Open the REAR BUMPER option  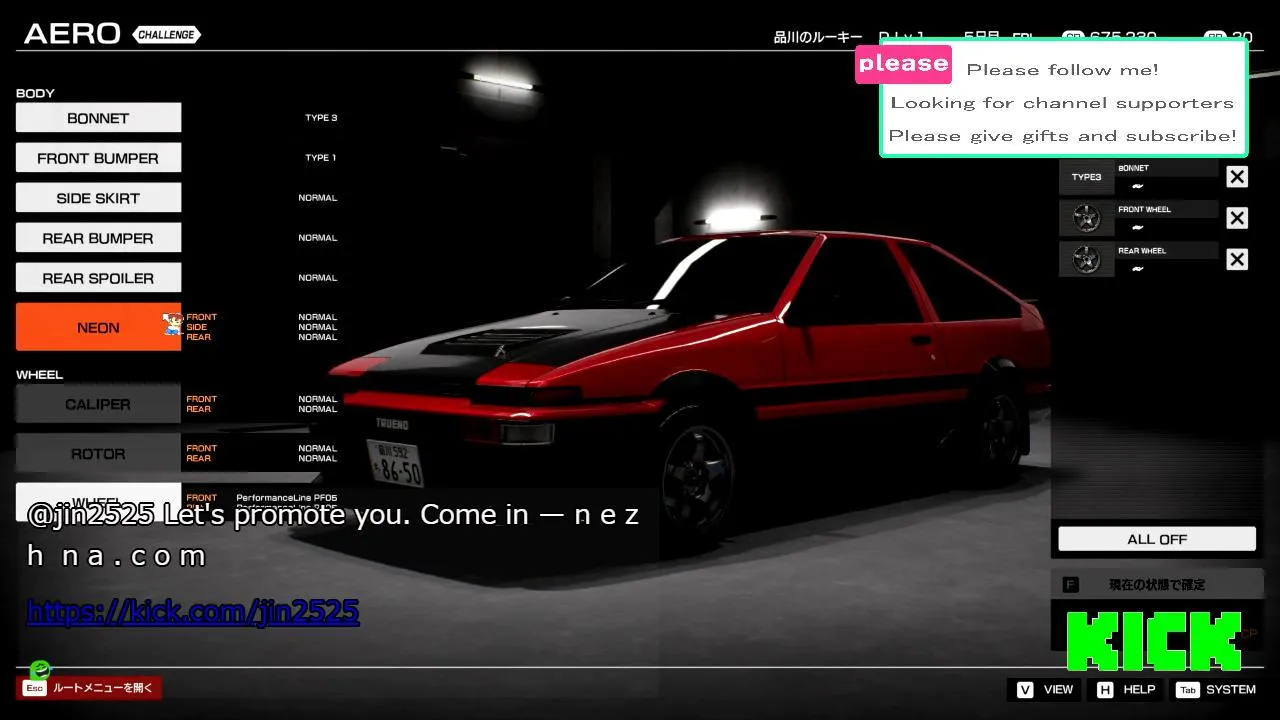pyautogui.click(x=98, y=238)
